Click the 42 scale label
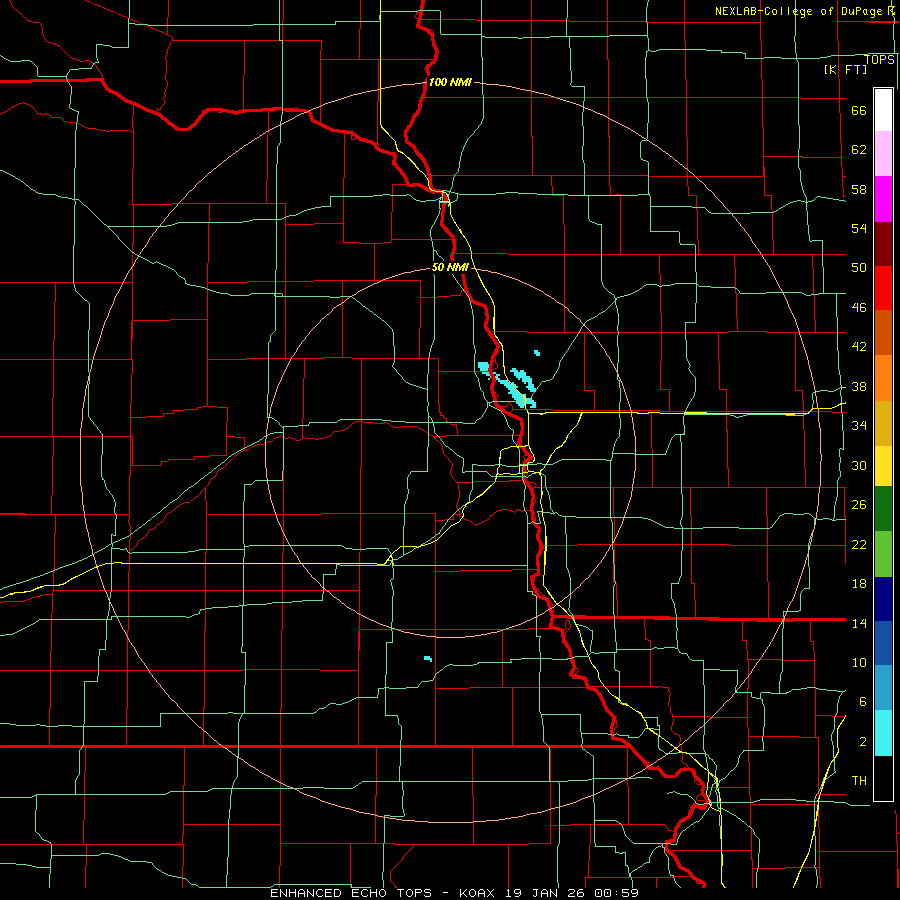 click(859, 347)
